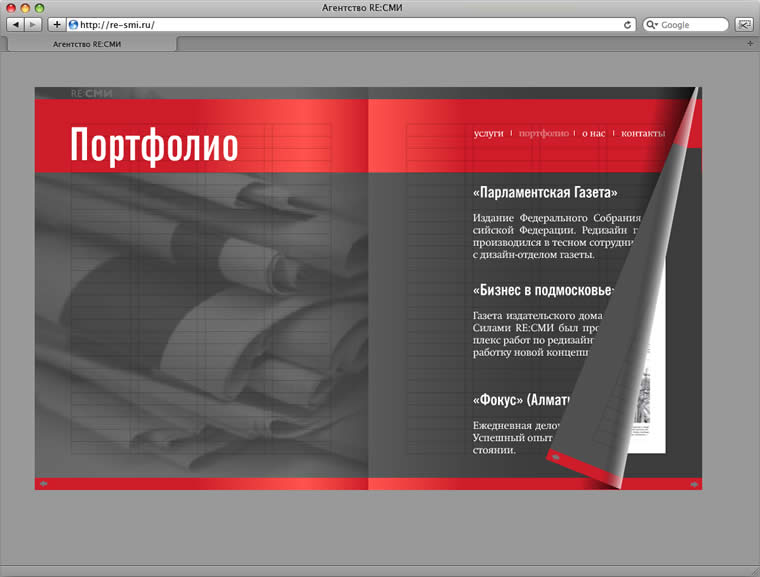Click the right page-flip arrow at bottom
760x577 pixels.
(x=694, y=484)
